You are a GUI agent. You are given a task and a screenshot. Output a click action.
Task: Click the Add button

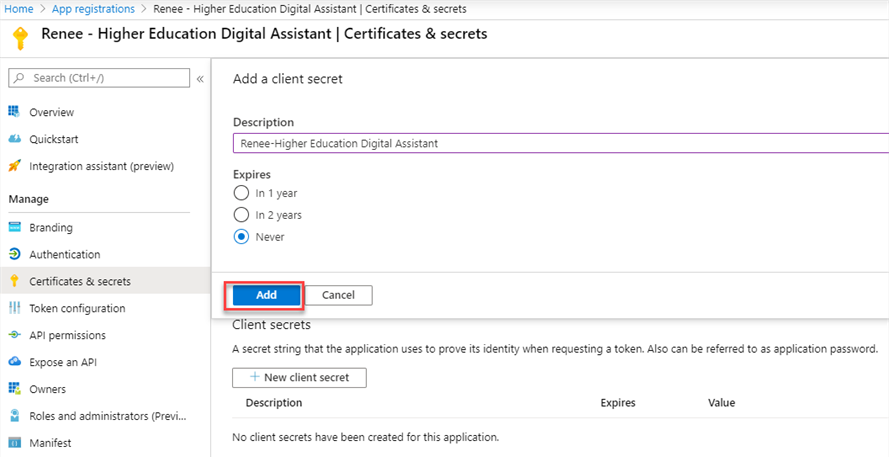tap(266, 295)
